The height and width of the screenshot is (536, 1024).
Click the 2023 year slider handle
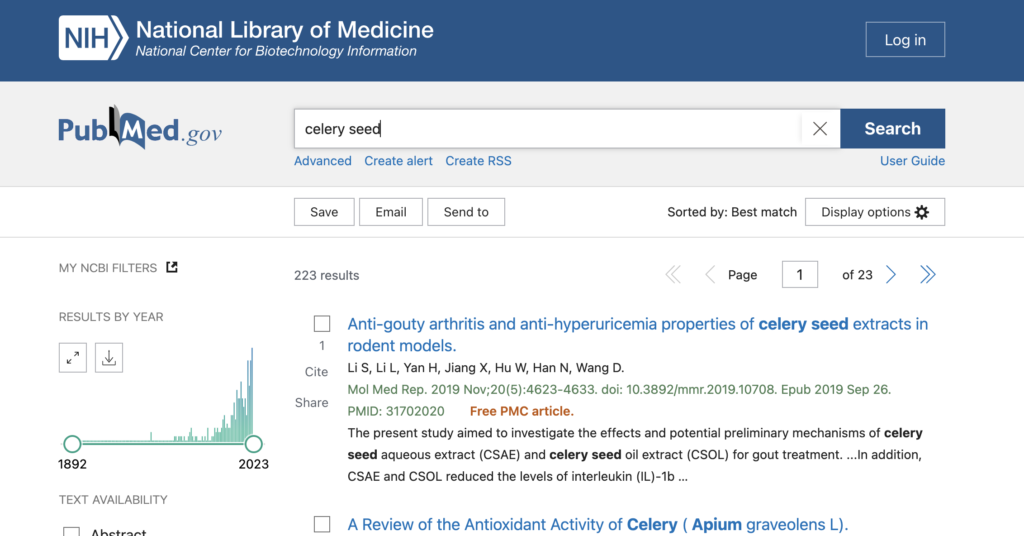(x=253, y=444)
